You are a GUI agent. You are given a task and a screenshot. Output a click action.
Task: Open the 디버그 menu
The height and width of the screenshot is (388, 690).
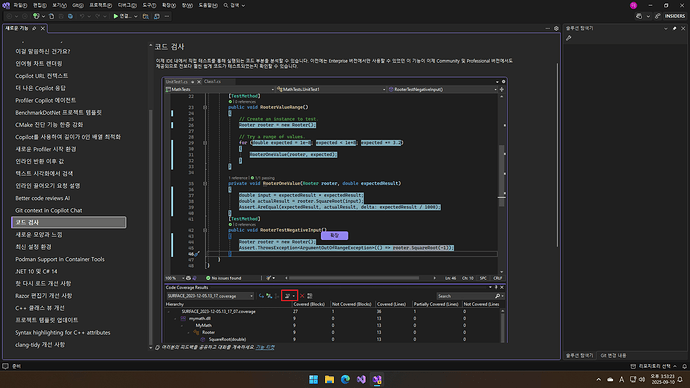pos(127,5)
